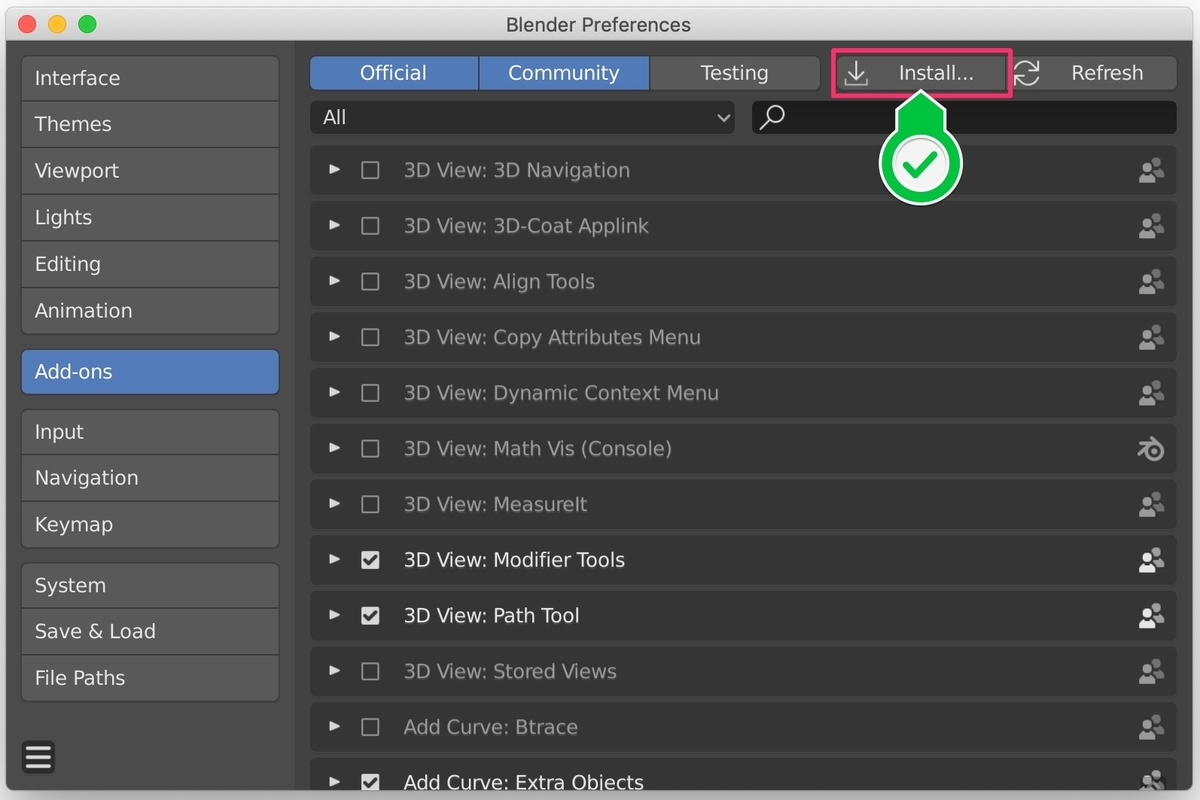This screenshot has width=1200, height=800.
Task: Enable the 3D Navigation add-on checkbox
Action: [370, 170]
